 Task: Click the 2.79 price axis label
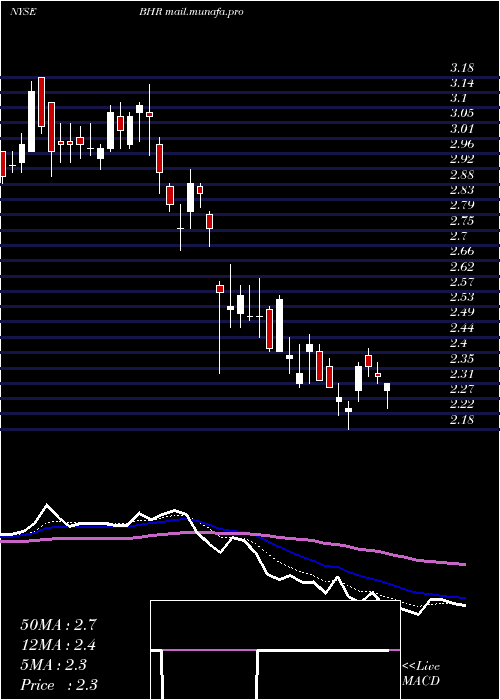click(462, 205)
